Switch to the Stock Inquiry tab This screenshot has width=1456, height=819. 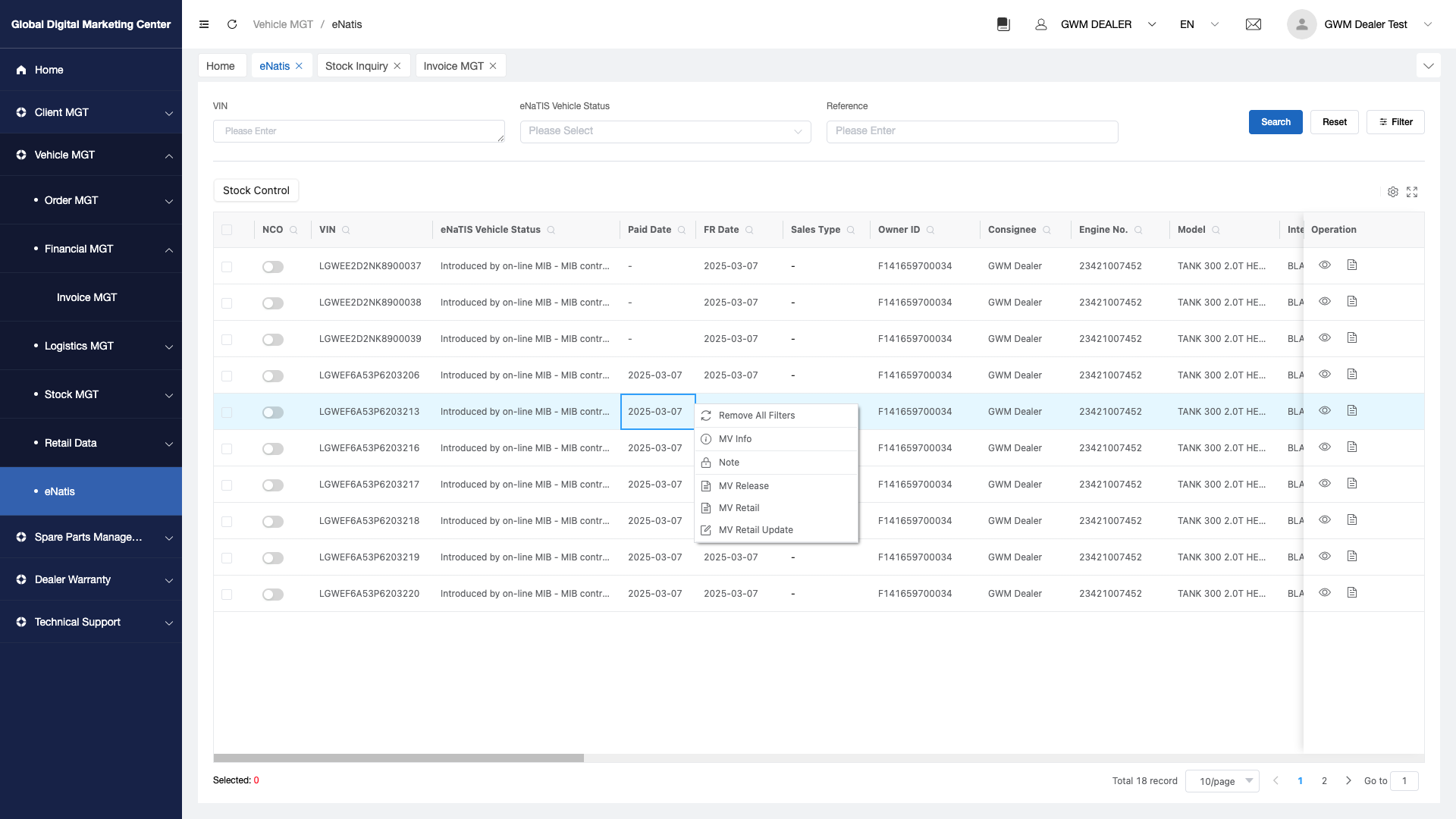[x=356, y=66]
